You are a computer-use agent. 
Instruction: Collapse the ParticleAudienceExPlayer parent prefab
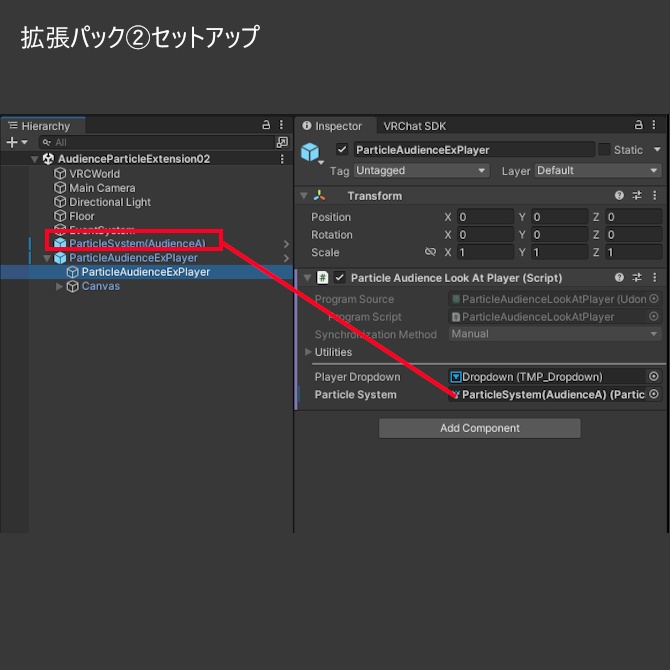pyautogui.click(x=47, y=258)
